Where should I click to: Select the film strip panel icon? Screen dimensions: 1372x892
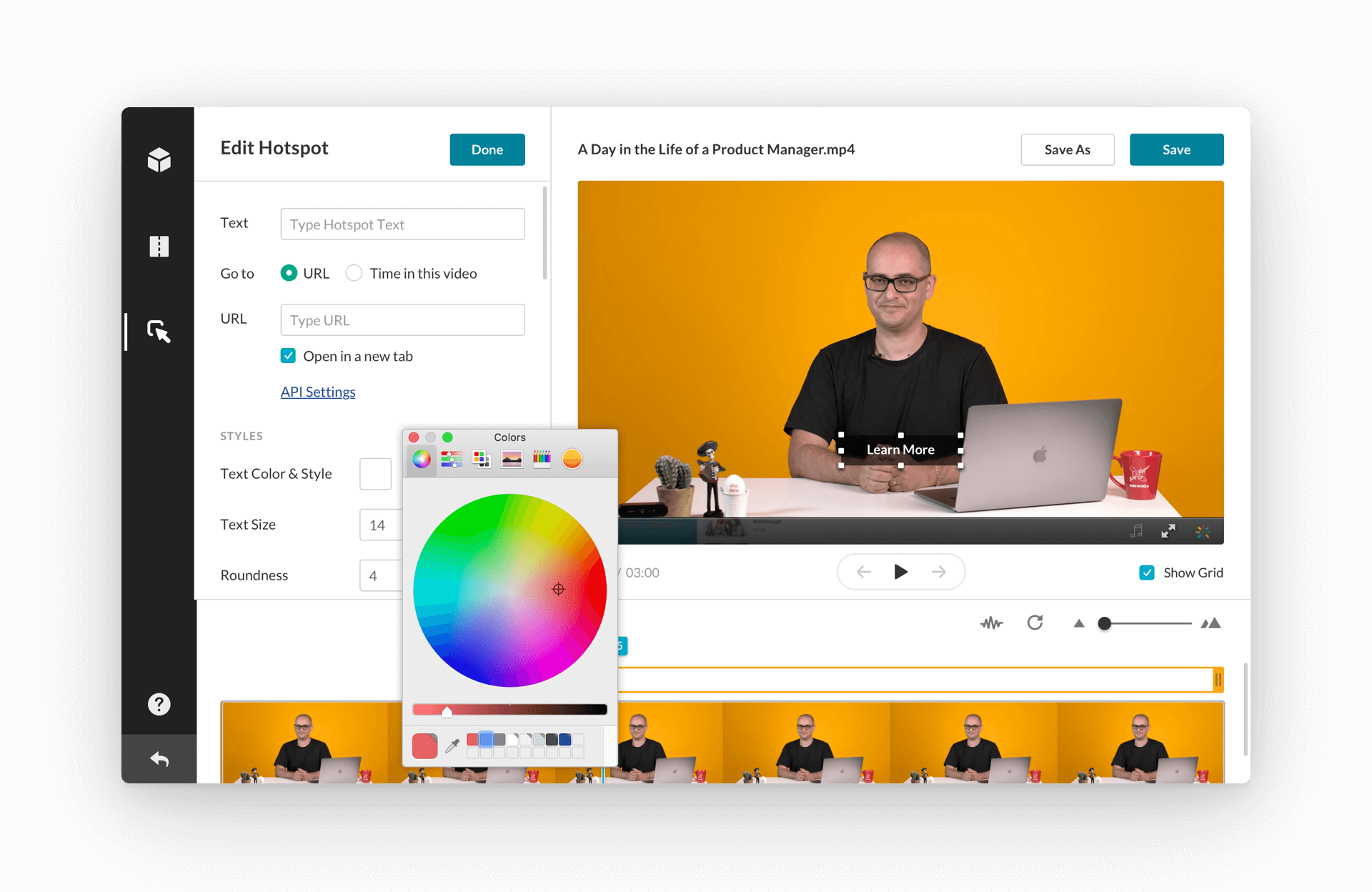coord(161,246)
